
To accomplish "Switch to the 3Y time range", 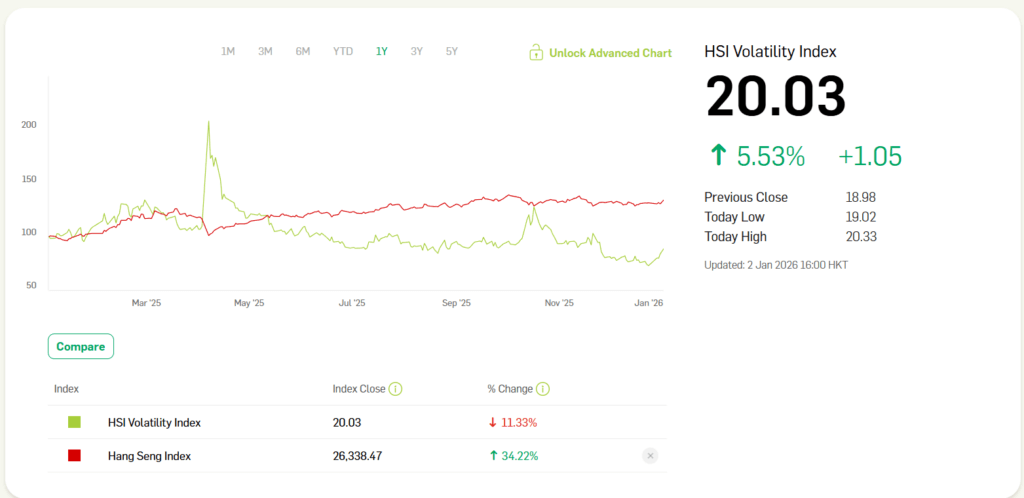I will [416, 51].
